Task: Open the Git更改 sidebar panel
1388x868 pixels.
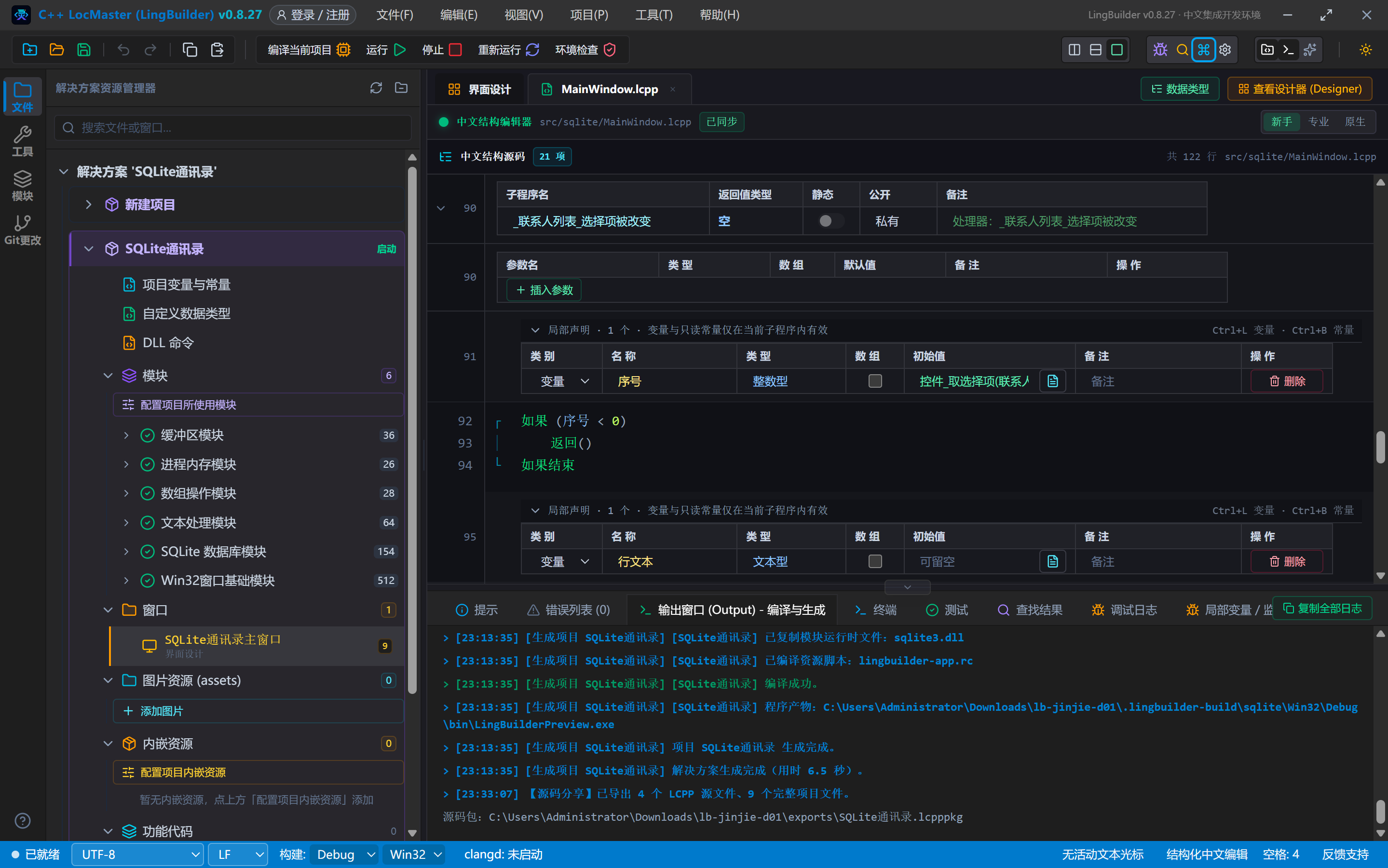Action: pos(22,230)
